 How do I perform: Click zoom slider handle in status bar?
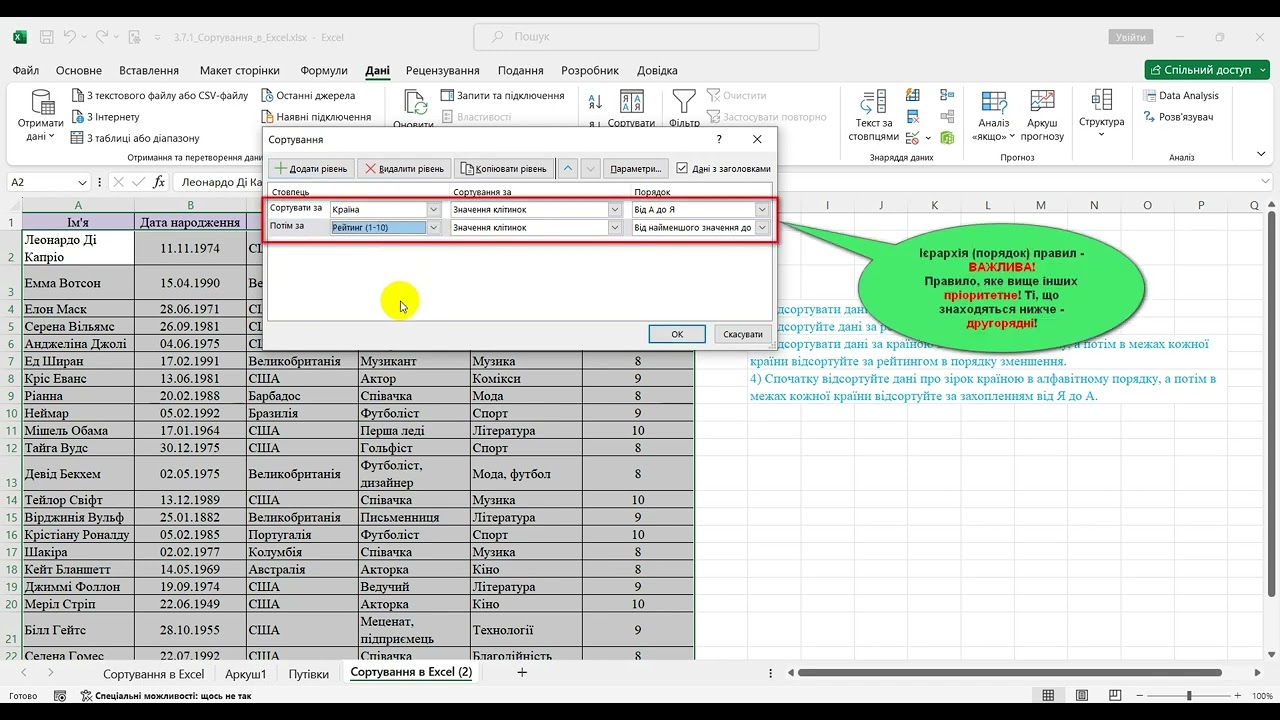point(1189,695)
